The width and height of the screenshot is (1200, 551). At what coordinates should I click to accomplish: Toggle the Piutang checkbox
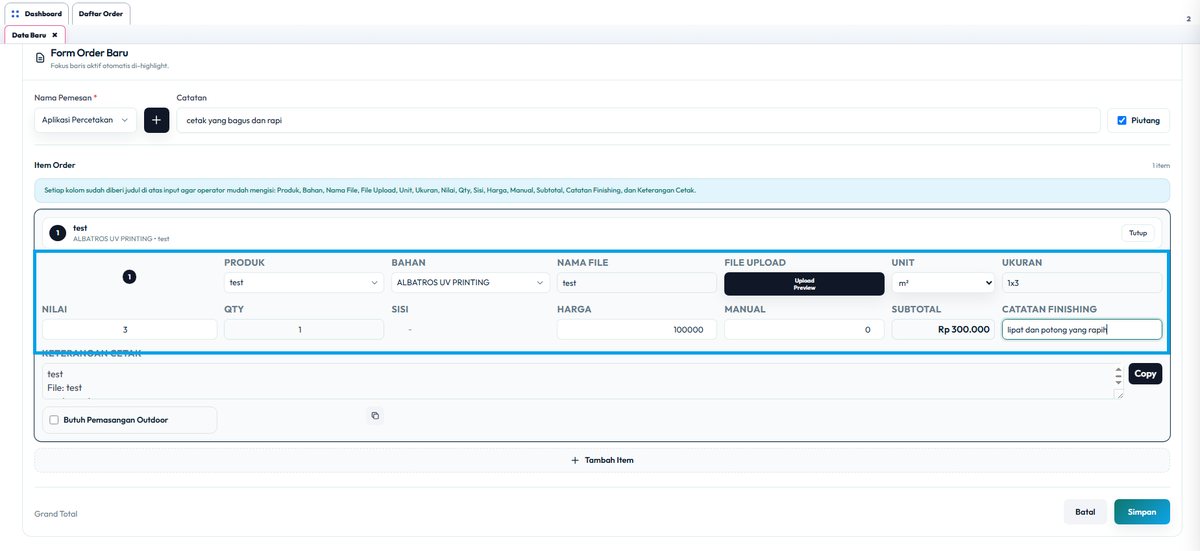[x=1122, y=120]
